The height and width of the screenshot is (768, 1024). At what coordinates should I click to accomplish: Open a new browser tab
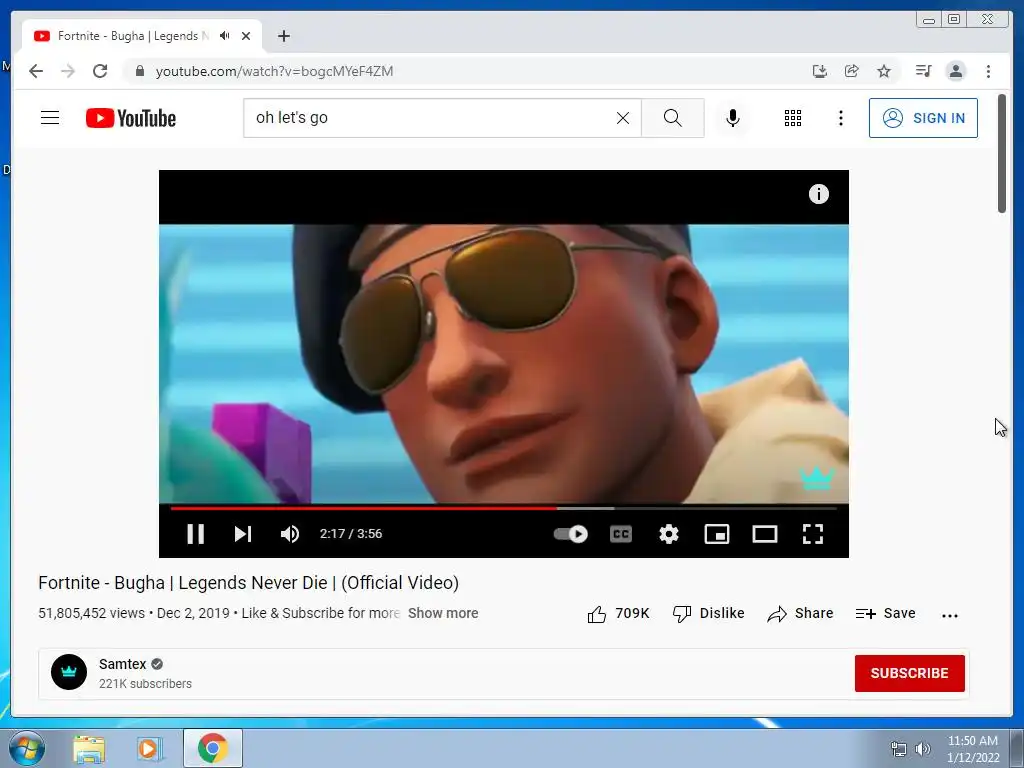283,36
